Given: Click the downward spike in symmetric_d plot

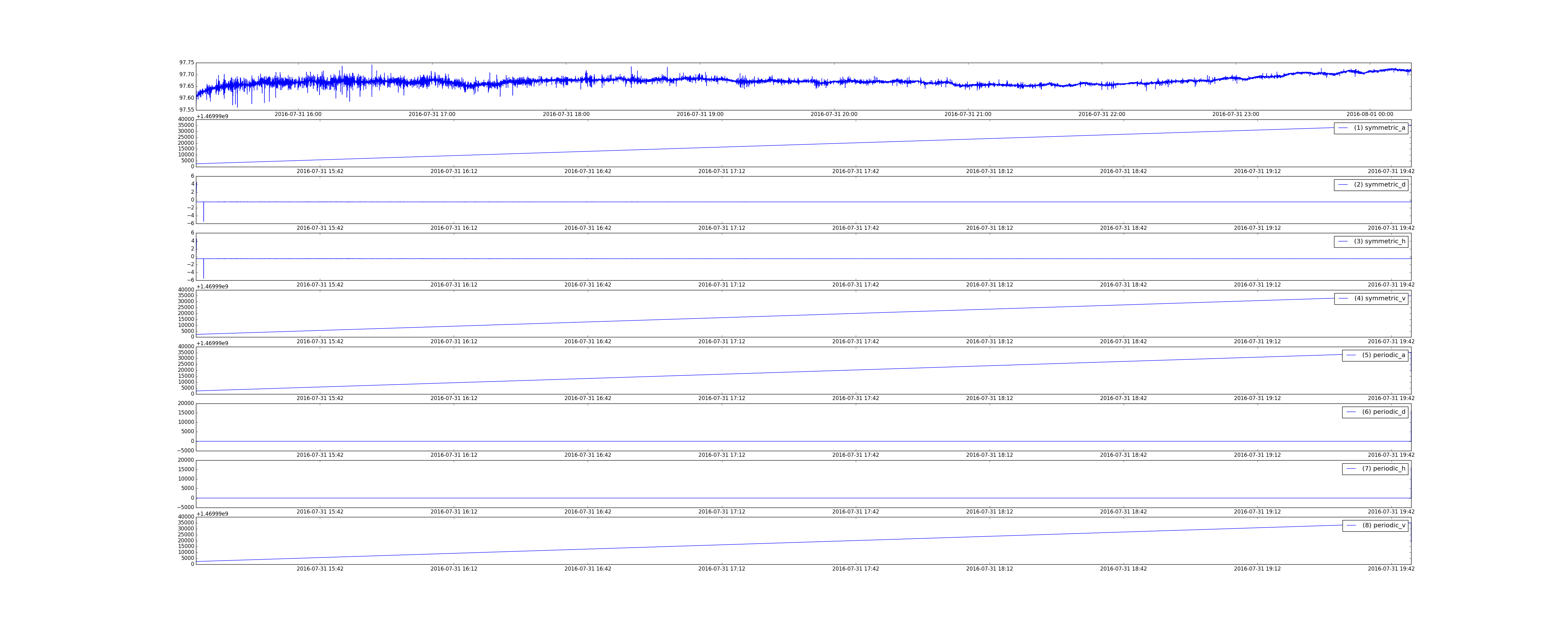Looking at the screenshot, I should point(203,211).
